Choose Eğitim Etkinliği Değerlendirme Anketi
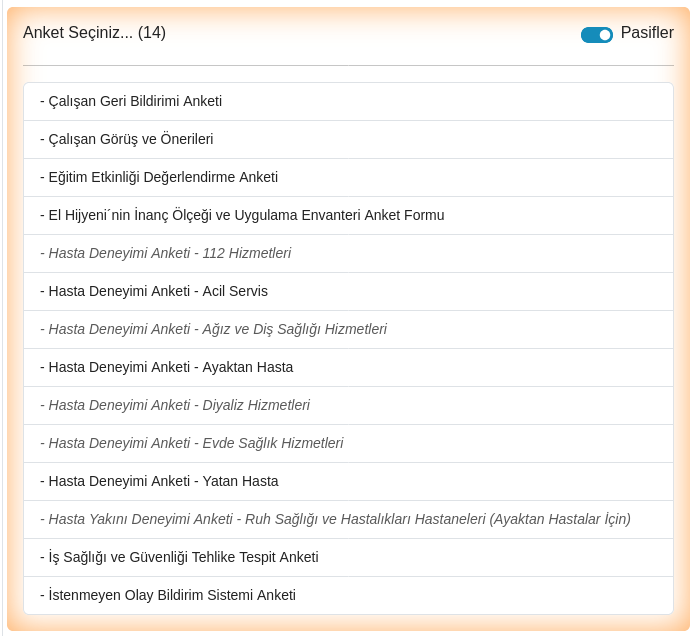Viewport: 697px width, 636px height. 348,177
